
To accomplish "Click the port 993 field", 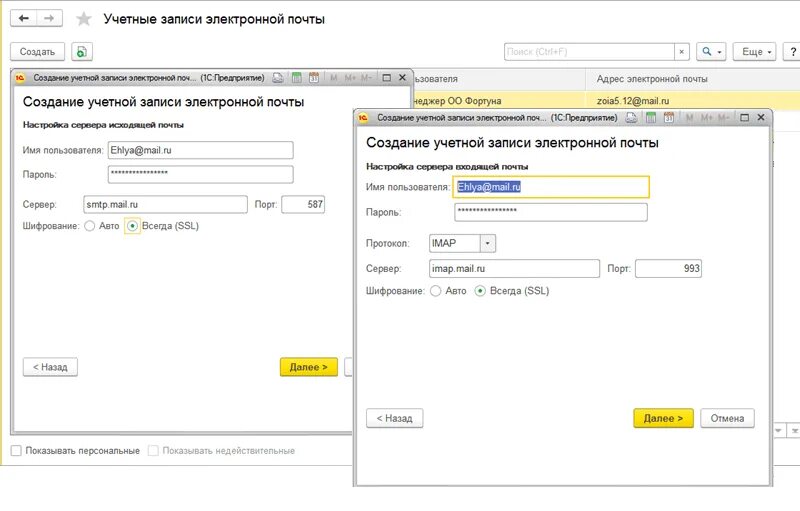I will (668, 269).
